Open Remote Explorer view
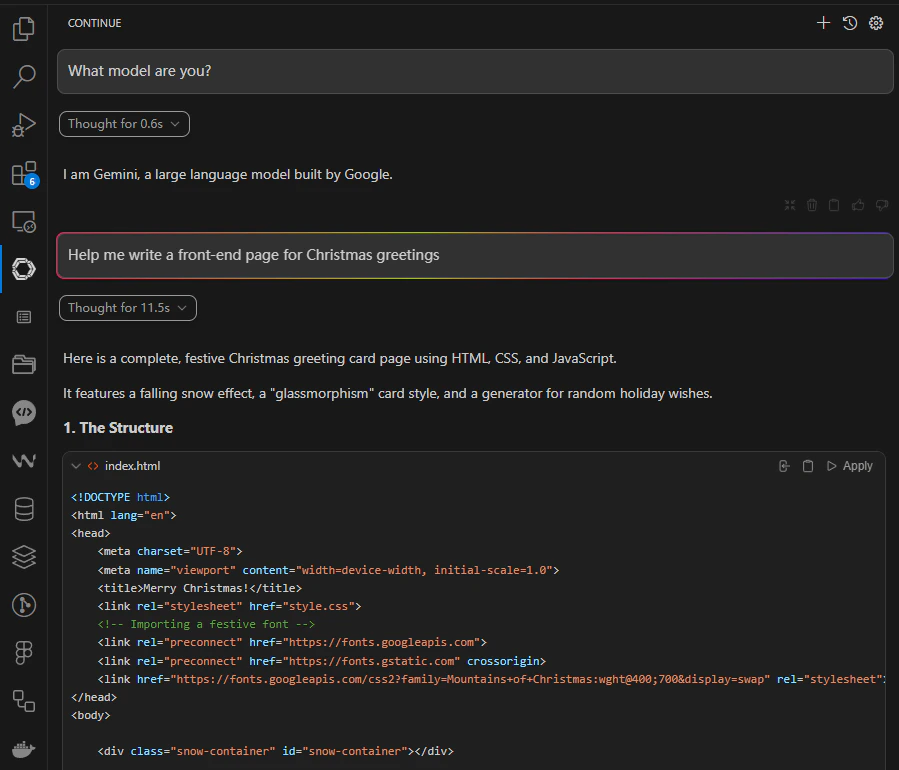The width and height of the screenshot is (899, 770). click(x=24, y=221)
